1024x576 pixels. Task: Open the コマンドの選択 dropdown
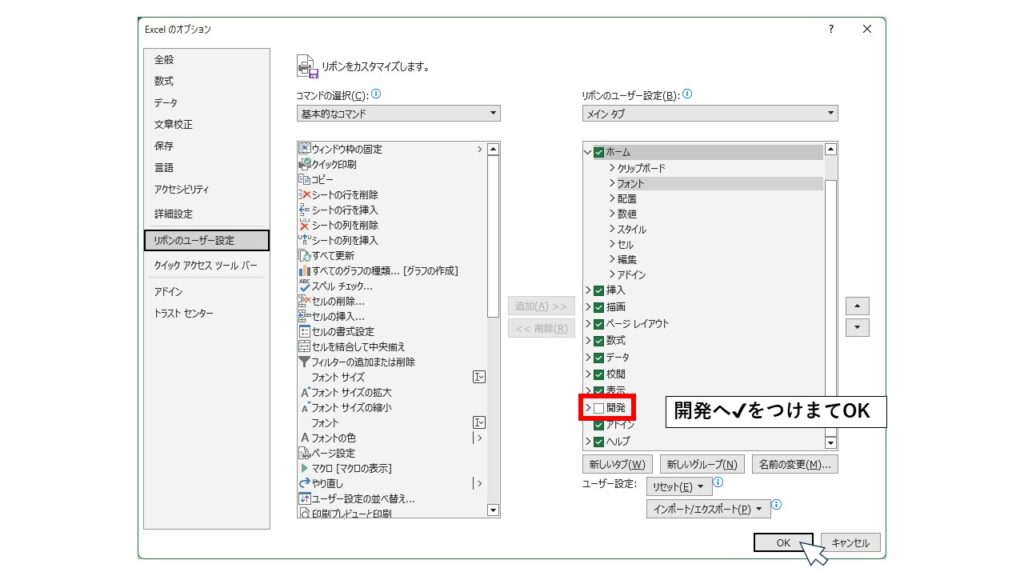point(398,114)
